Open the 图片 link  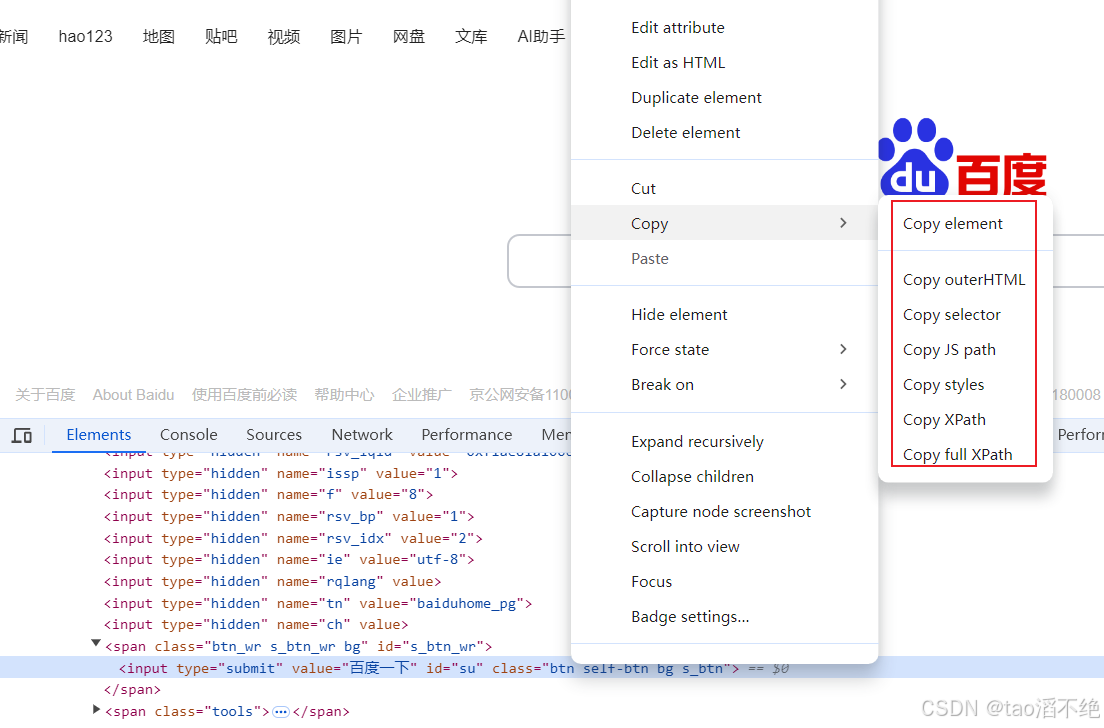[346, 36]
